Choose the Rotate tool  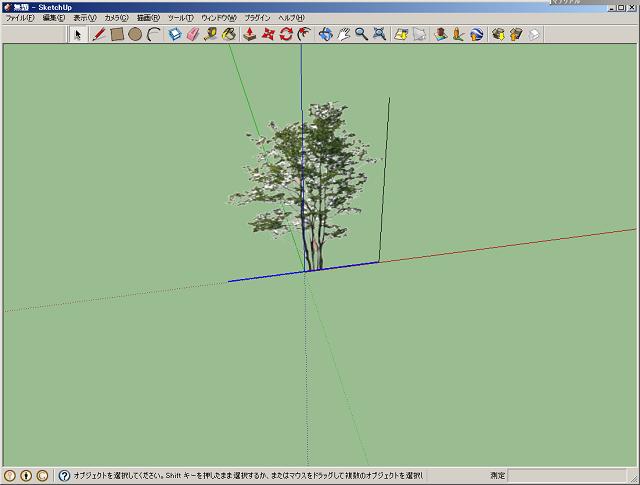click(286, 34)
